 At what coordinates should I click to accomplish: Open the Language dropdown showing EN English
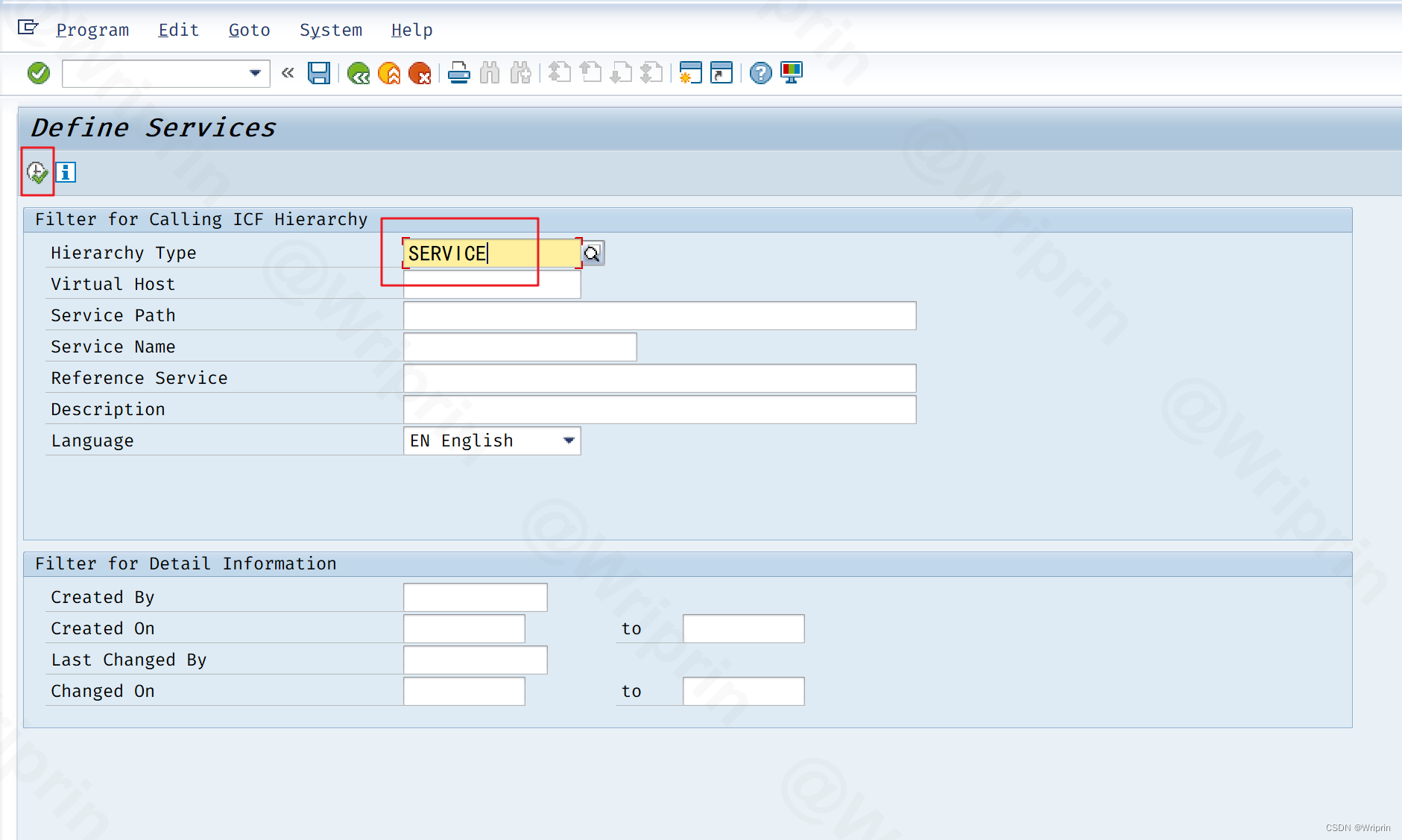pos(568,440)
